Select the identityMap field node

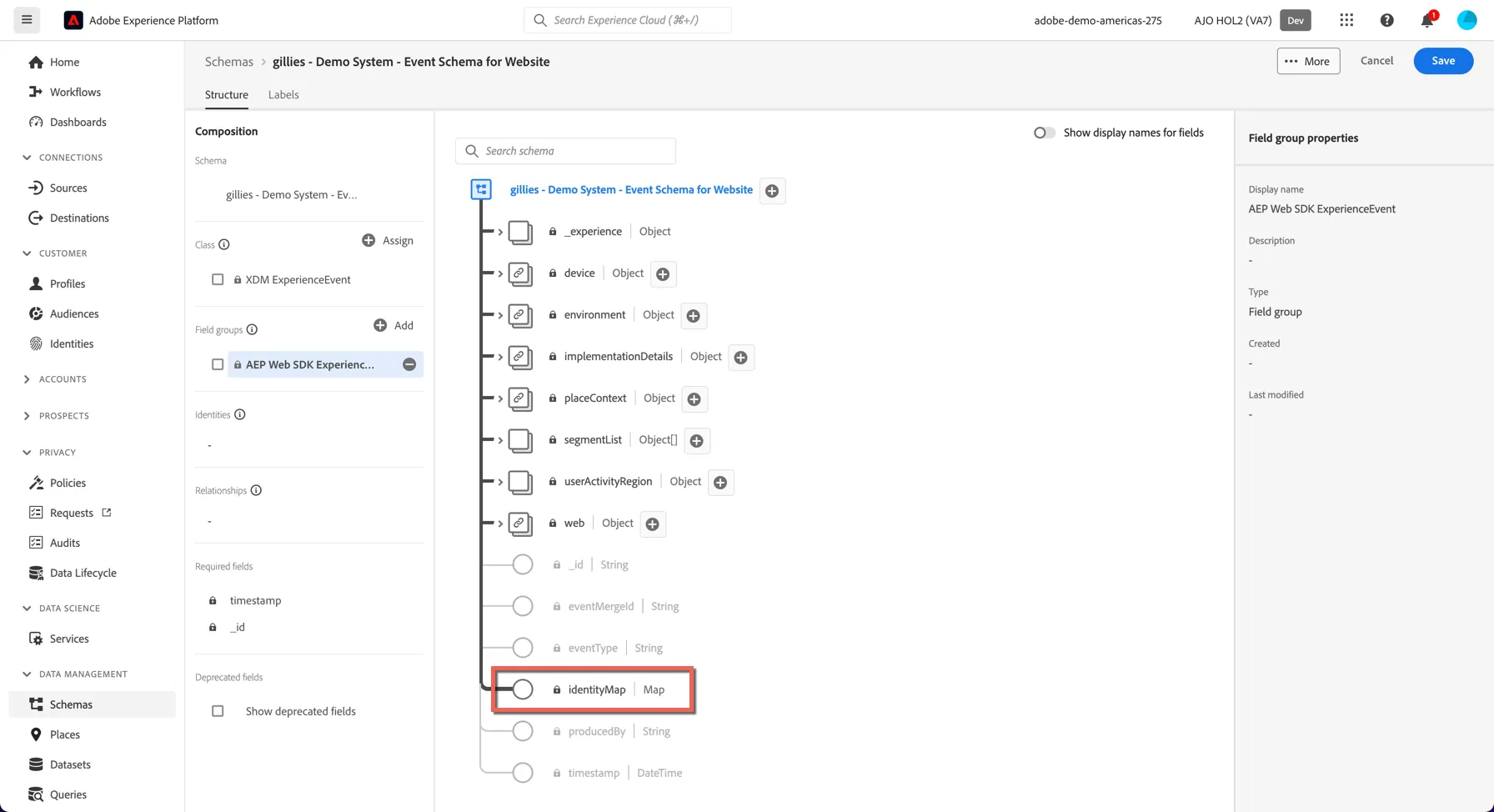(x=523, y=689)
